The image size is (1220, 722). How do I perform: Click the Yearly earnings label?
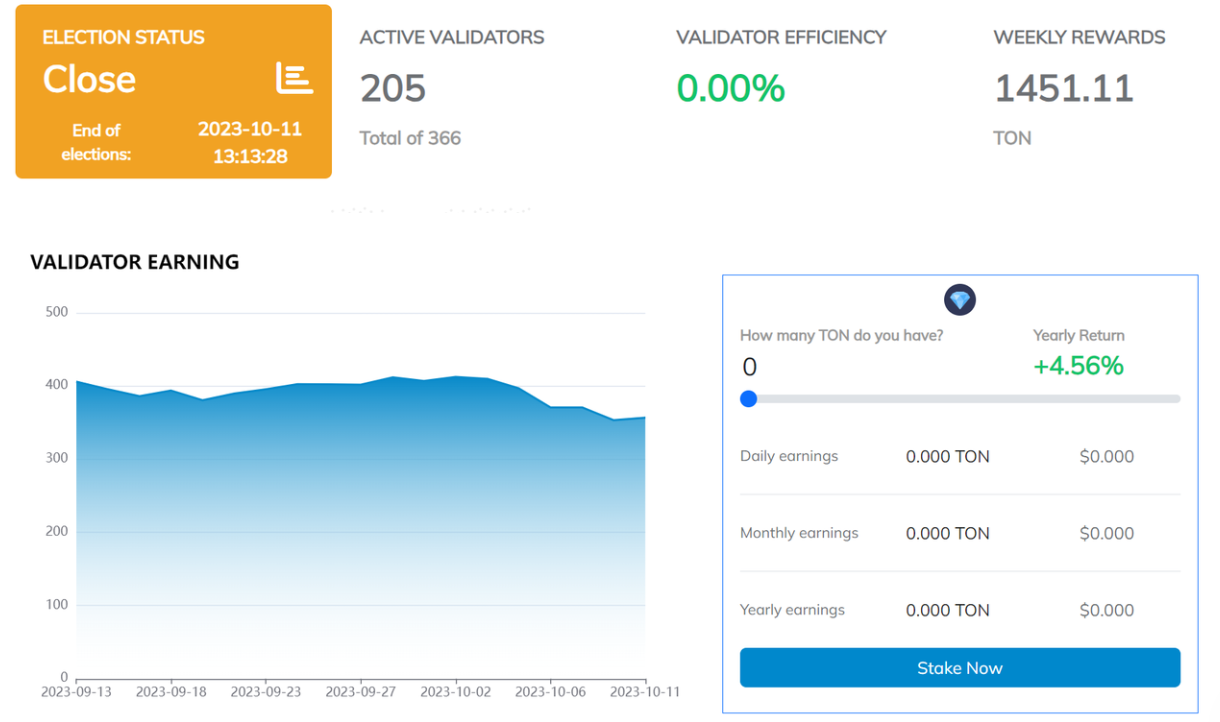(792, 610)
